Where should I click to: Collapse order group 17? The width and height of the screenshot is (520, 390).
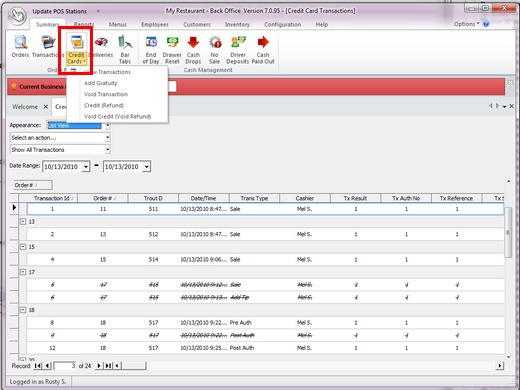[x=23, y=272]
